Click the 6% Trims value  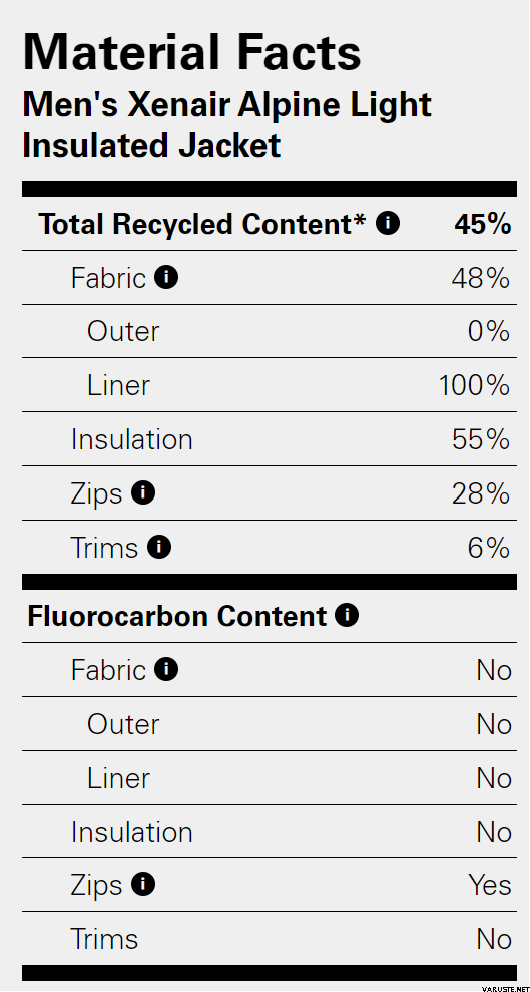[x=489, y=548]
